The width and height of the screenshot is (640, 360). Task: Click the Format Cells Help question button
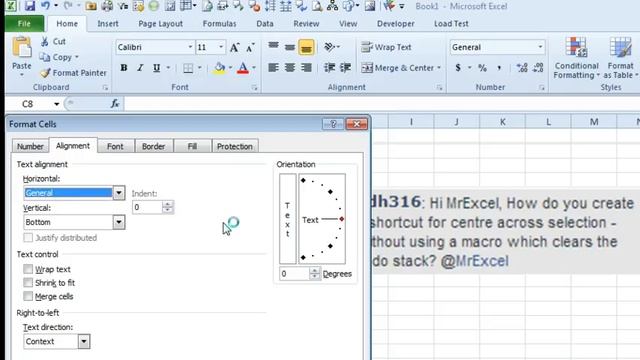[x=333, y=124]
